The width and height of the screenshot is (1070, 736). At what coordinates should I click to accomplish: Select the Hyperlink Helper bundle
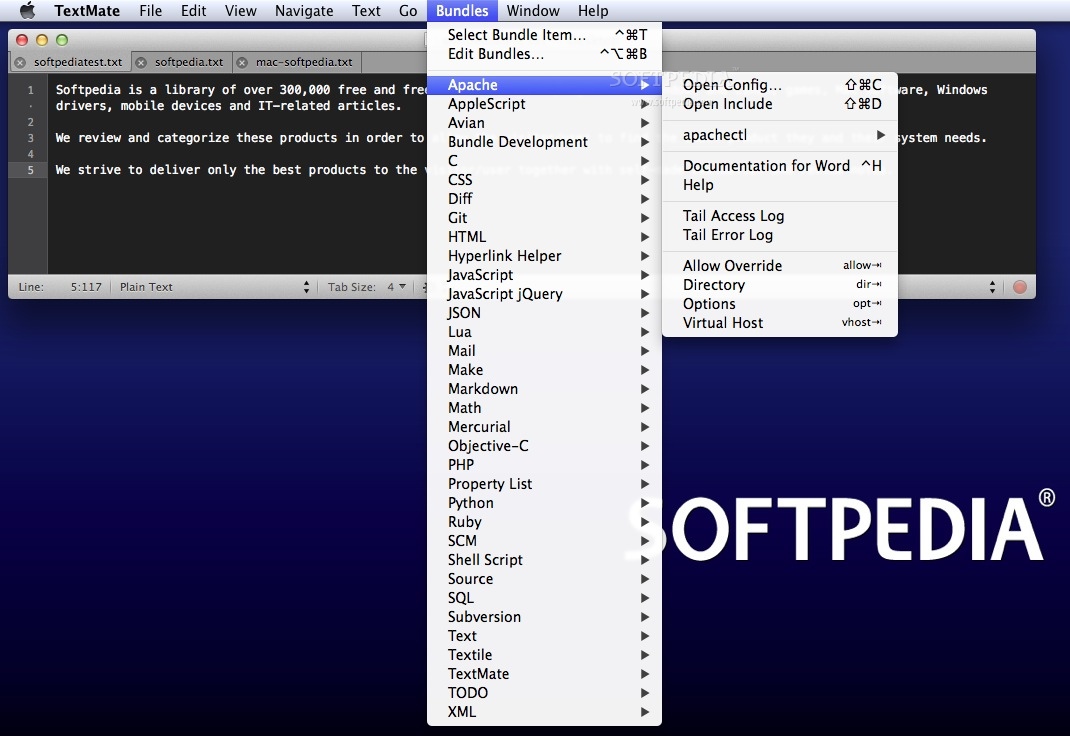[544, 256]
